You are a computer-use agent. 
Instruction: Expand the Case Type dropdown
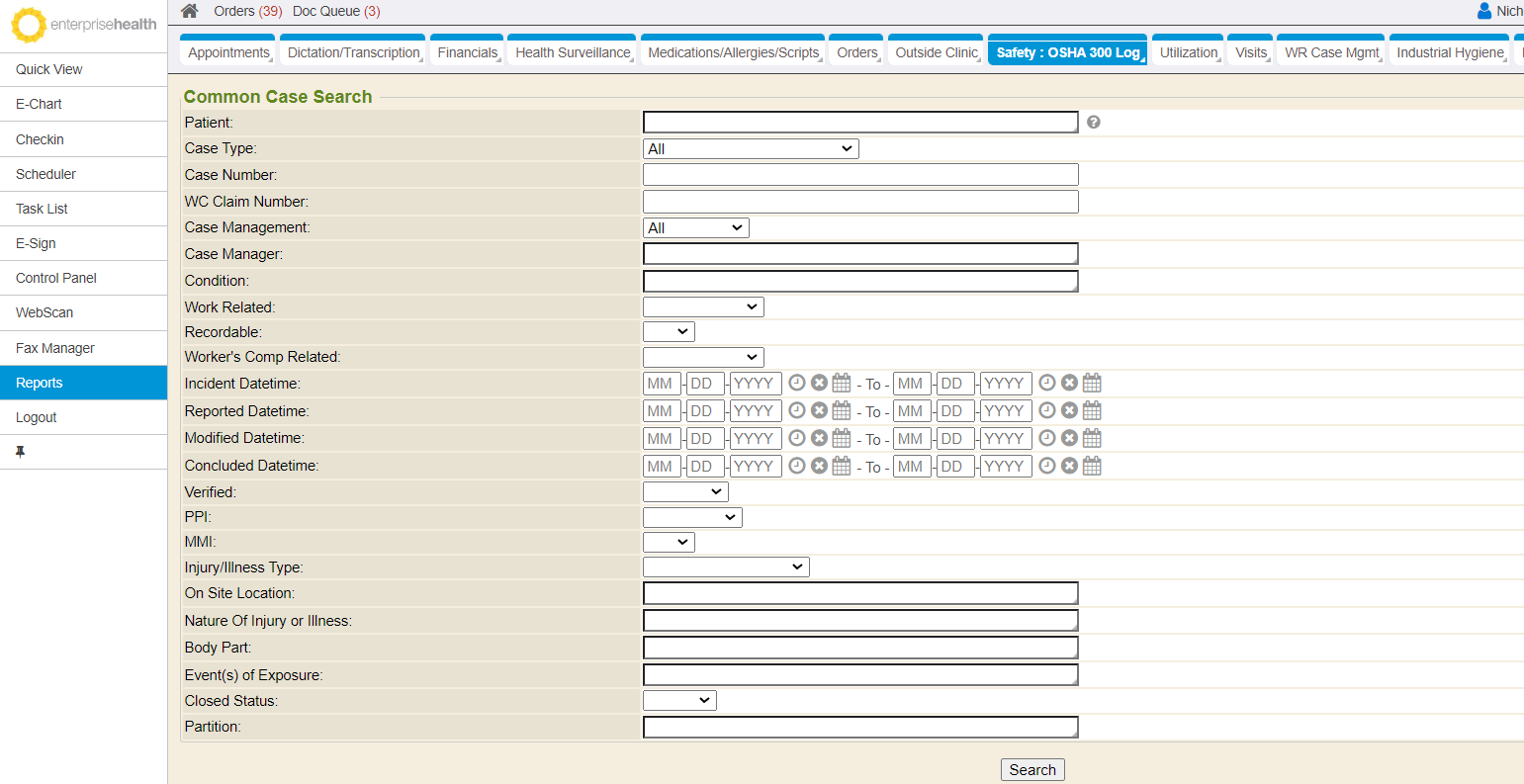(750, 148)
